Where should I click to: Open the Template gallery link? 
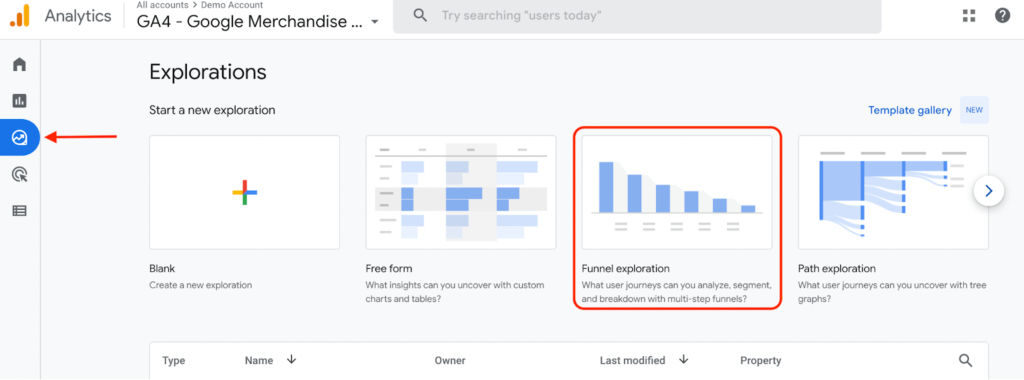910,110
